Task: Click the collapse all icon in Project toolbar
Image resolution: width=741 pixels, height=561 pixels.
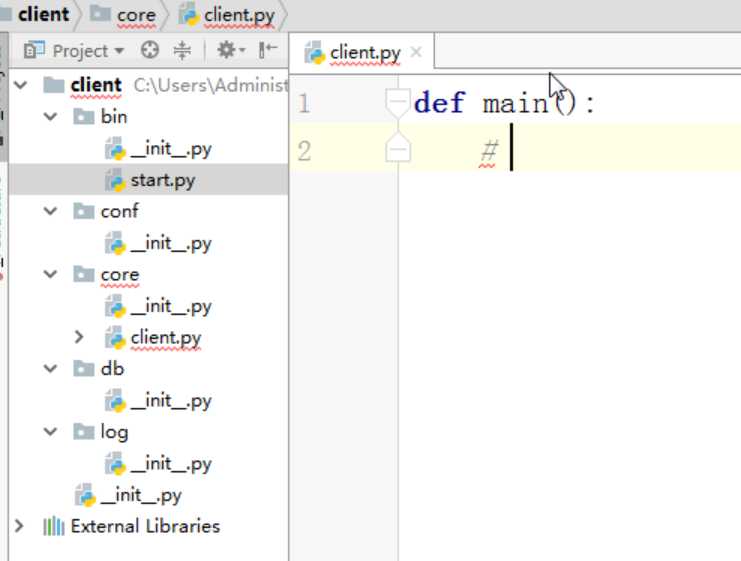Action: [x=182, y=50]
